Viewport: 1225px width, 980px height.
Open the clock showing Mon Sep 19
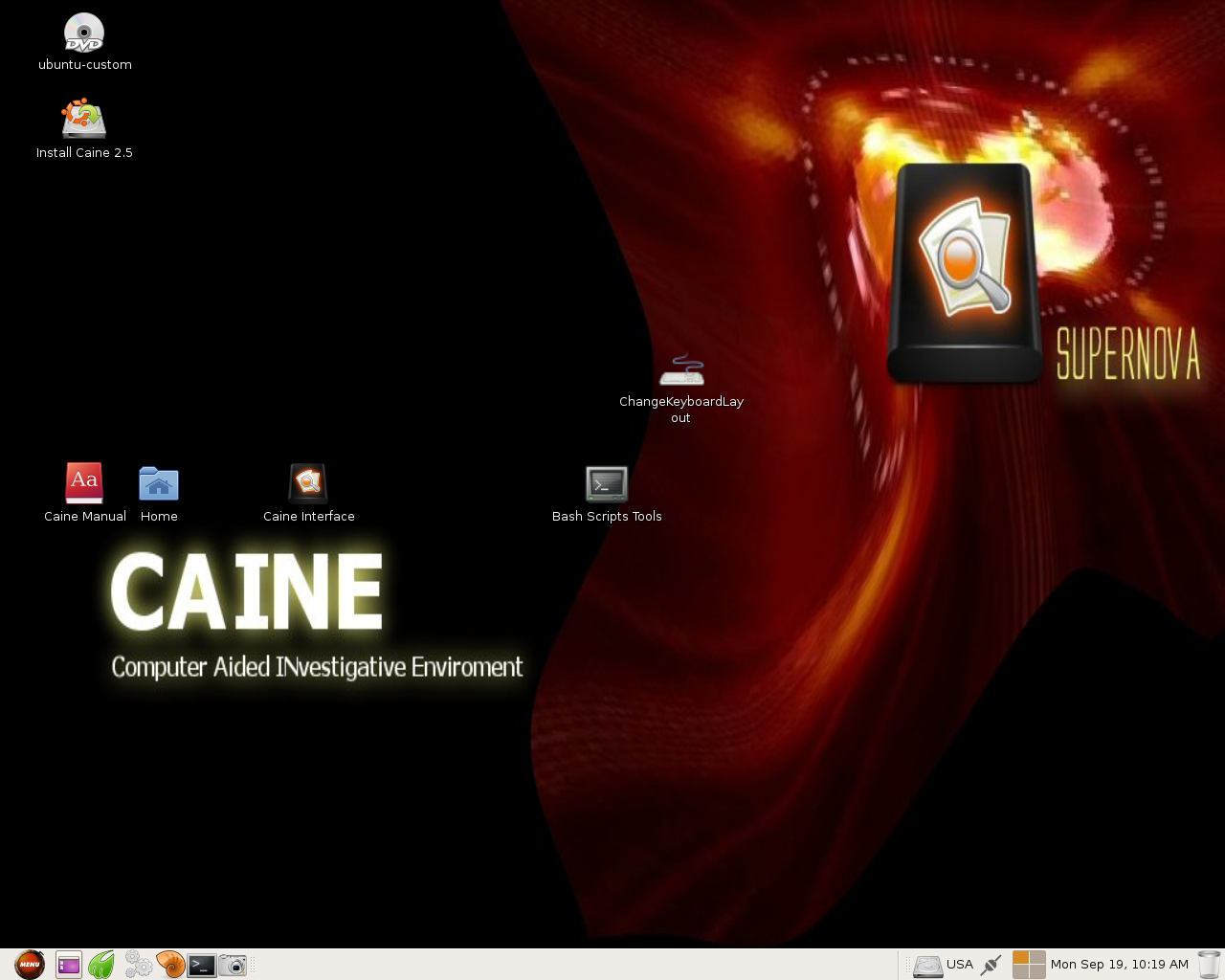point(1120,965)
